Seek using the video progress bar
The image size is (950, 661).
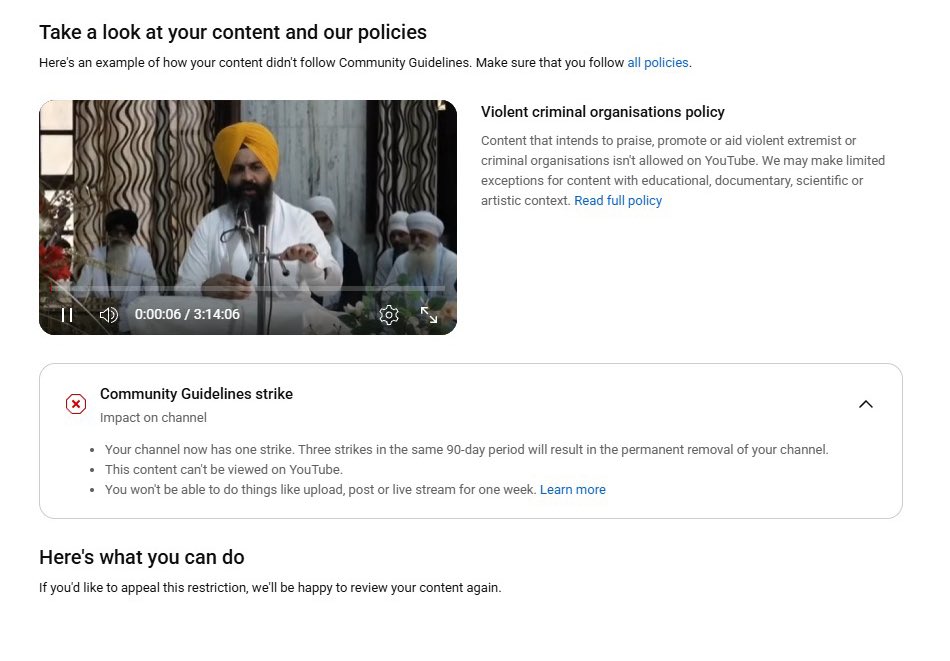pos(247,291)
